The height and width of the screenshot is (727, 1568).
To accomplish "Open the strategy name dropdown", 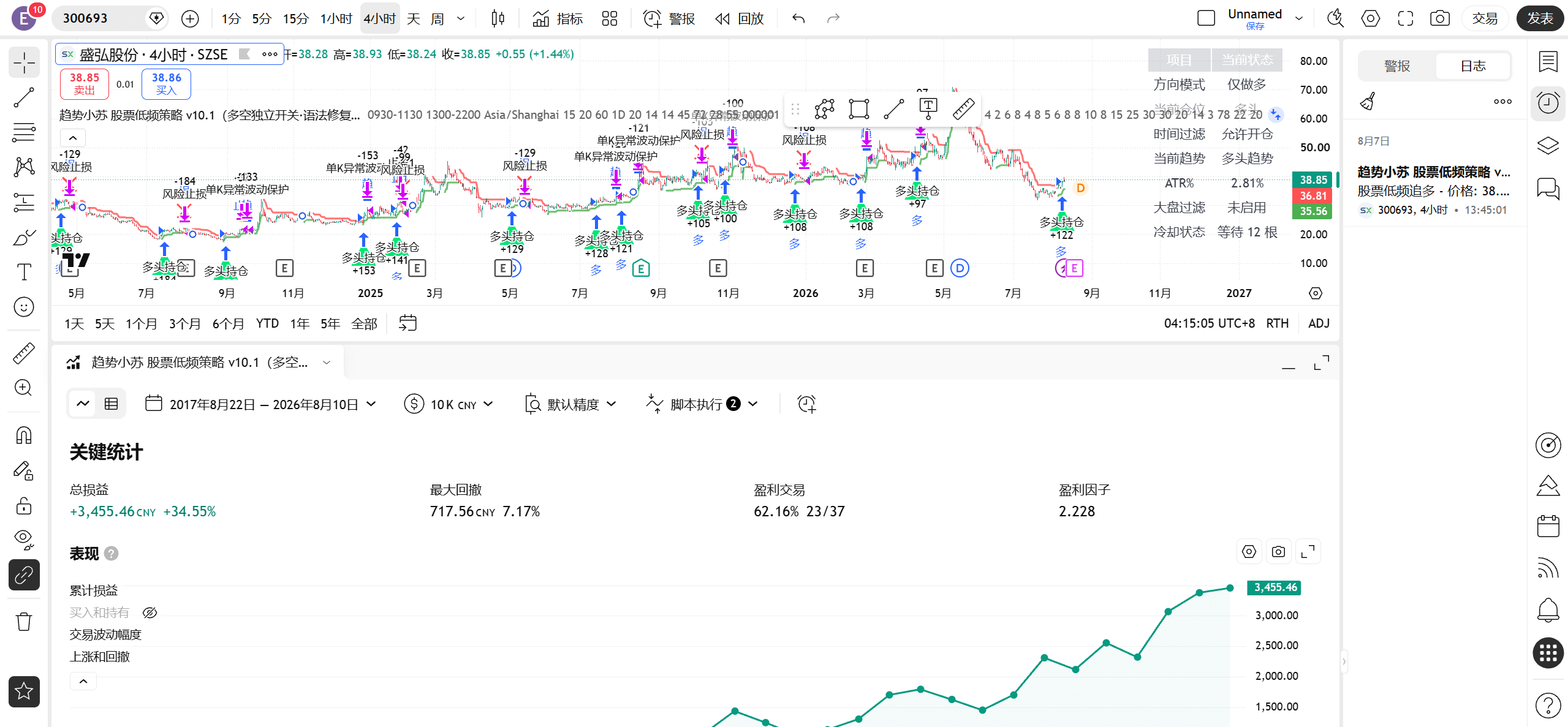I will point(327,363).
